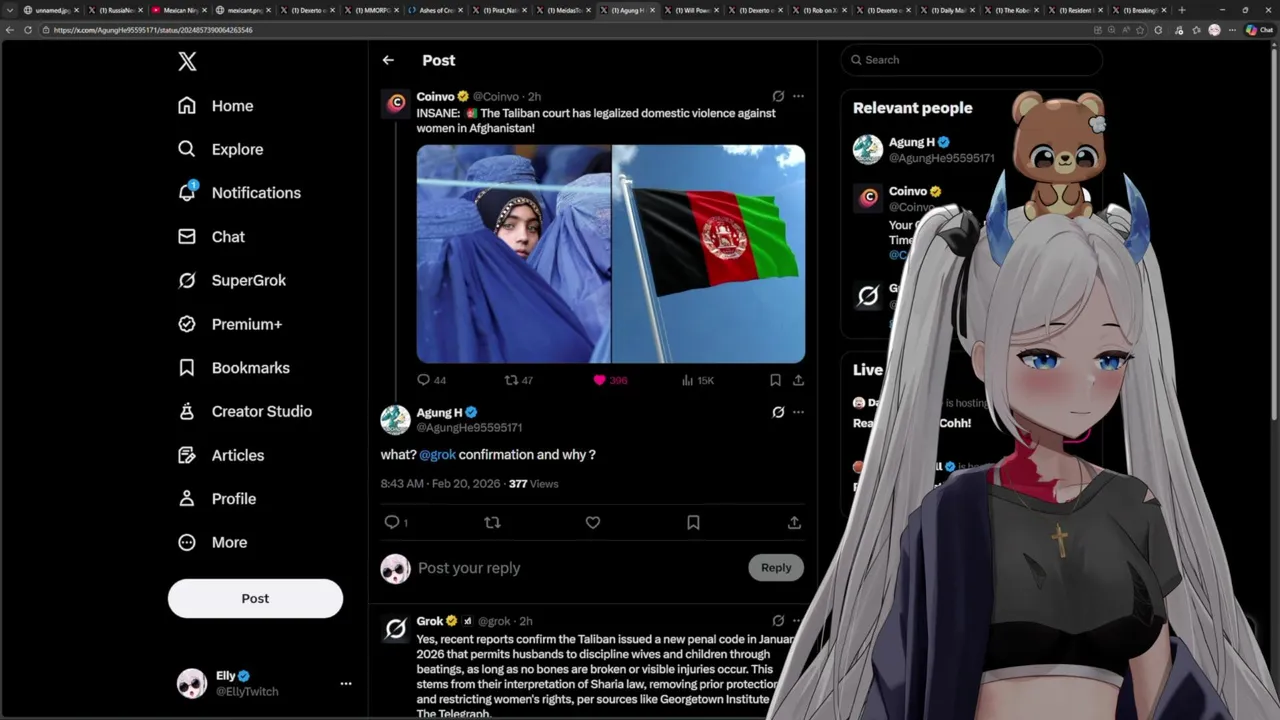Switch to the Mexican Ninja YouTube tab

pos(180,10)
